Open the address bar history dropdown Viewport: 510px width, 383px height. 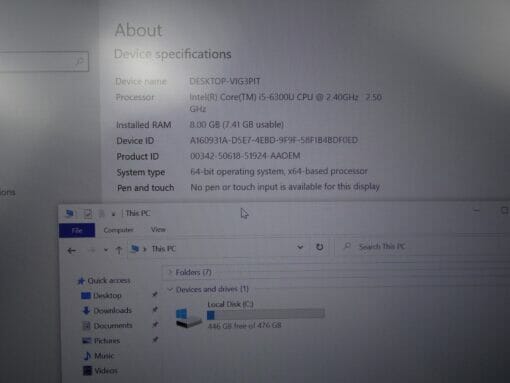[300, 247]
